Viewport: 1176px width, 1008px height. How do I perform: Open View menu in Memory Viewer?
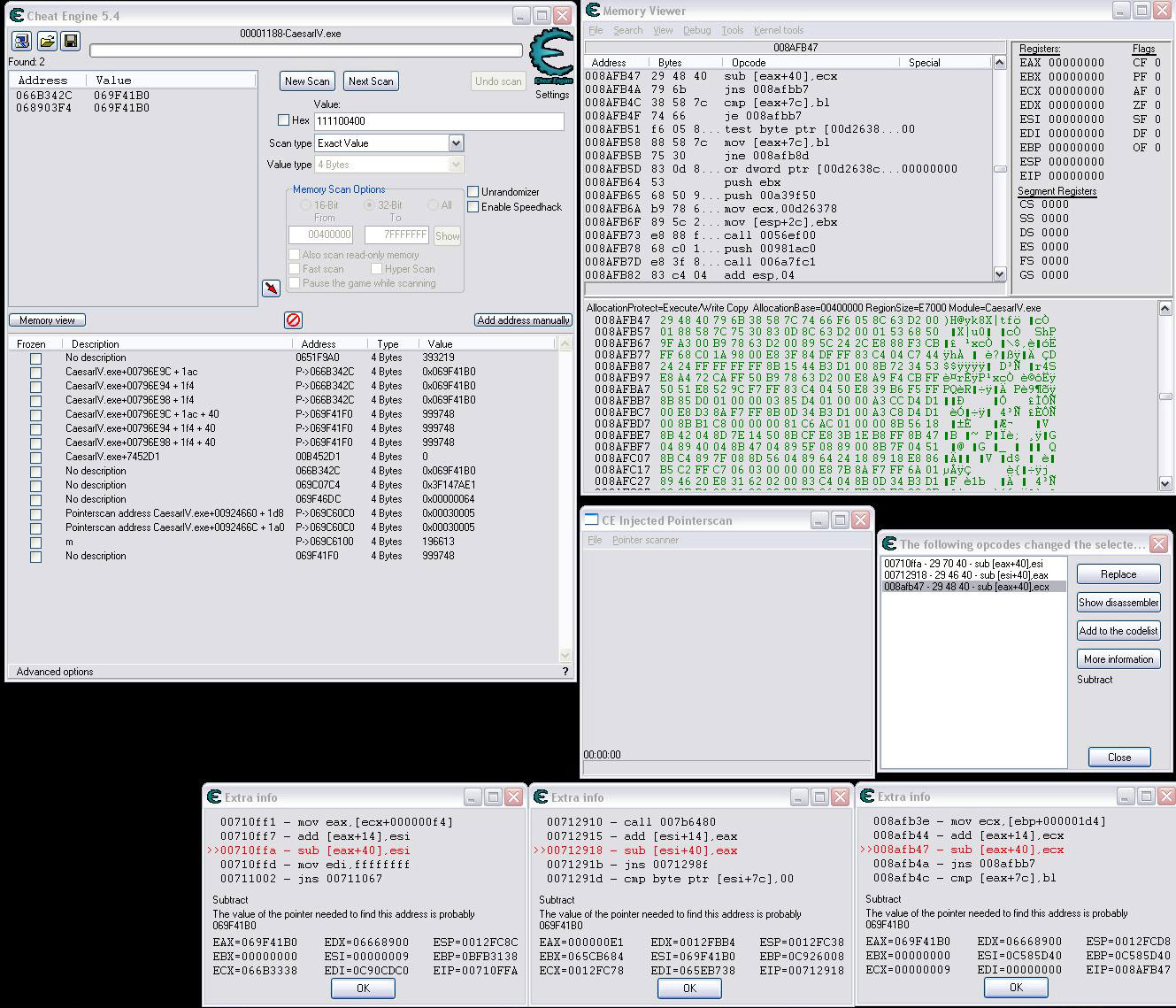pyautogui.click(x=663, y=30)
